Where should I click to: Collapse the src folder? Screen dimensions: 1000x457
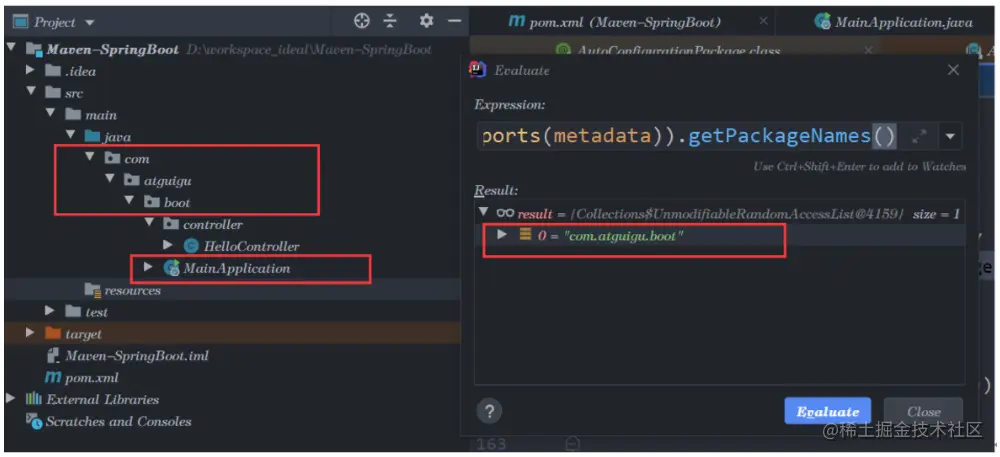coord(31,92)
